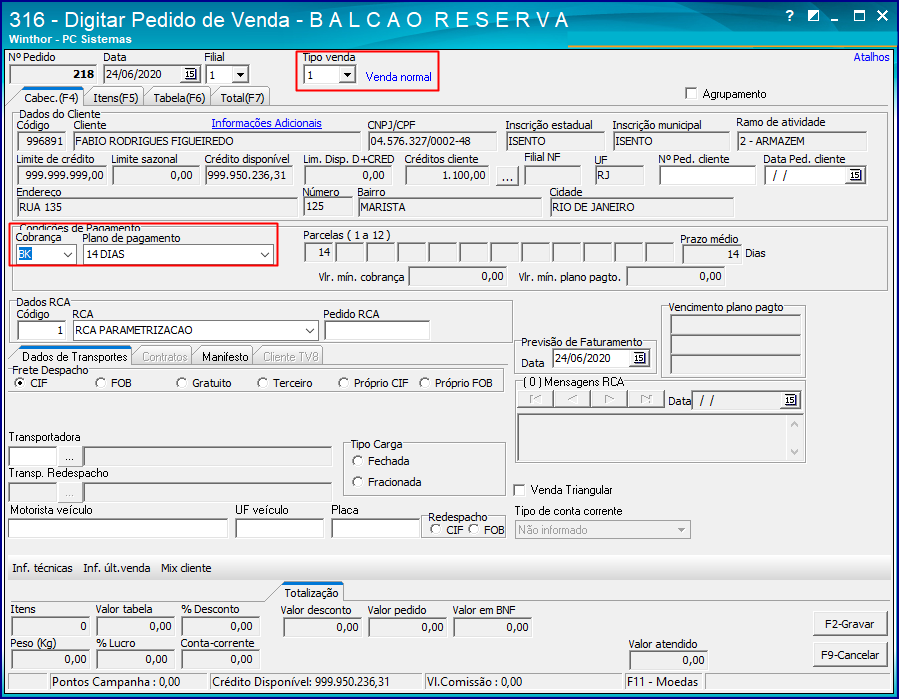Click the Pedido RCA input field

tap(377, 330)
